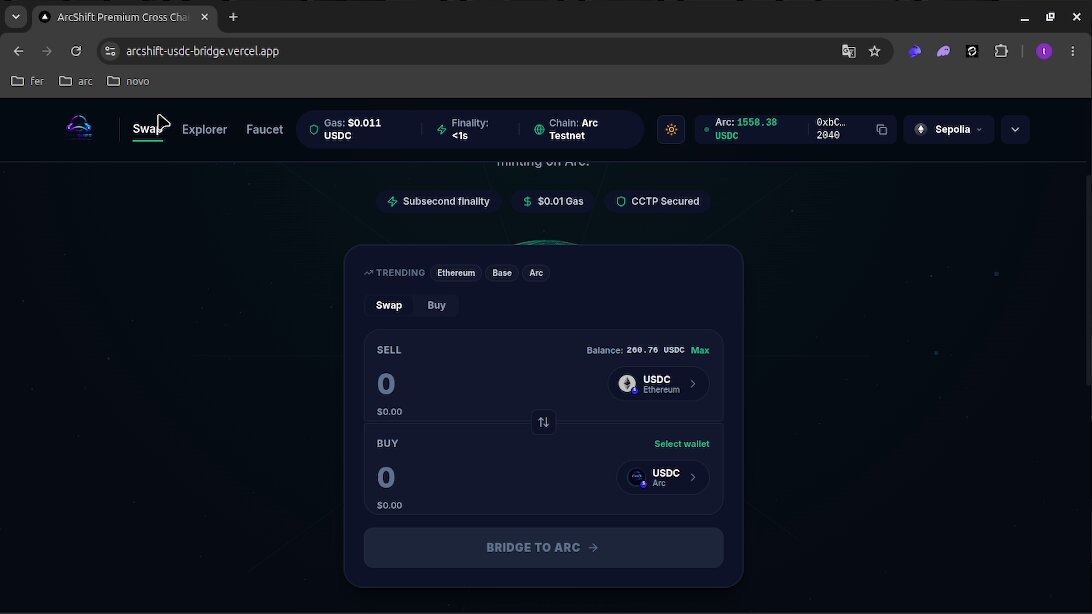
Task: Open the arc bookmarks folder
Action: 76,81
